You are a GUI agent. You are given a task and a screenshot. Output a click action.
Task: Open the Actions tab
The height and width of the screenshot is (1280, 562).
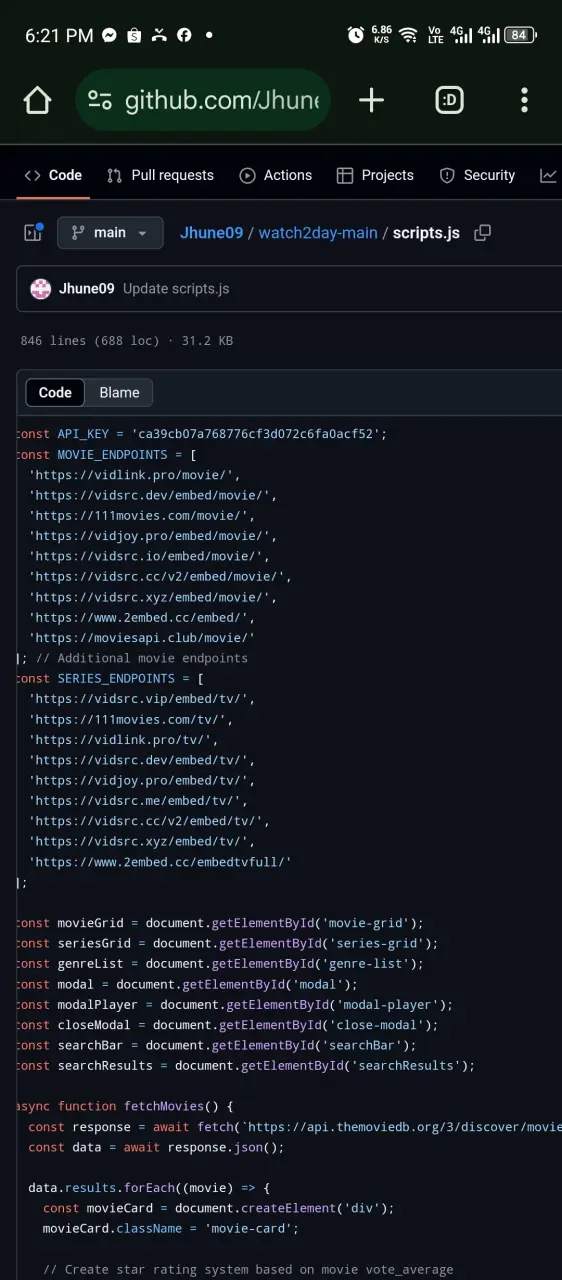click(276, 175)
